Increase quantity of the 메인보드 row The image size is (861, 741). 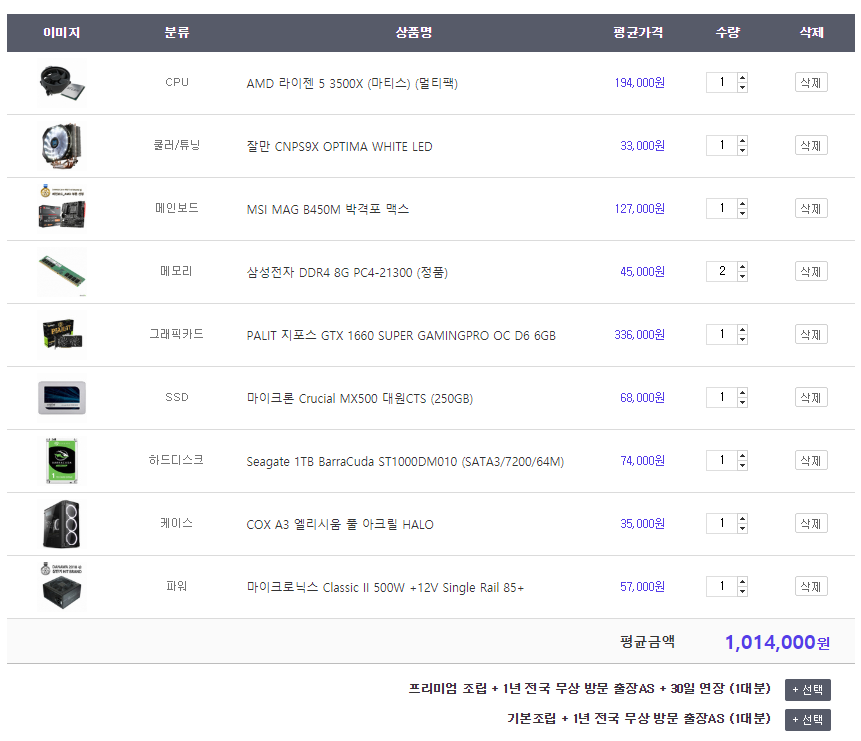click(x=742, y=203)
